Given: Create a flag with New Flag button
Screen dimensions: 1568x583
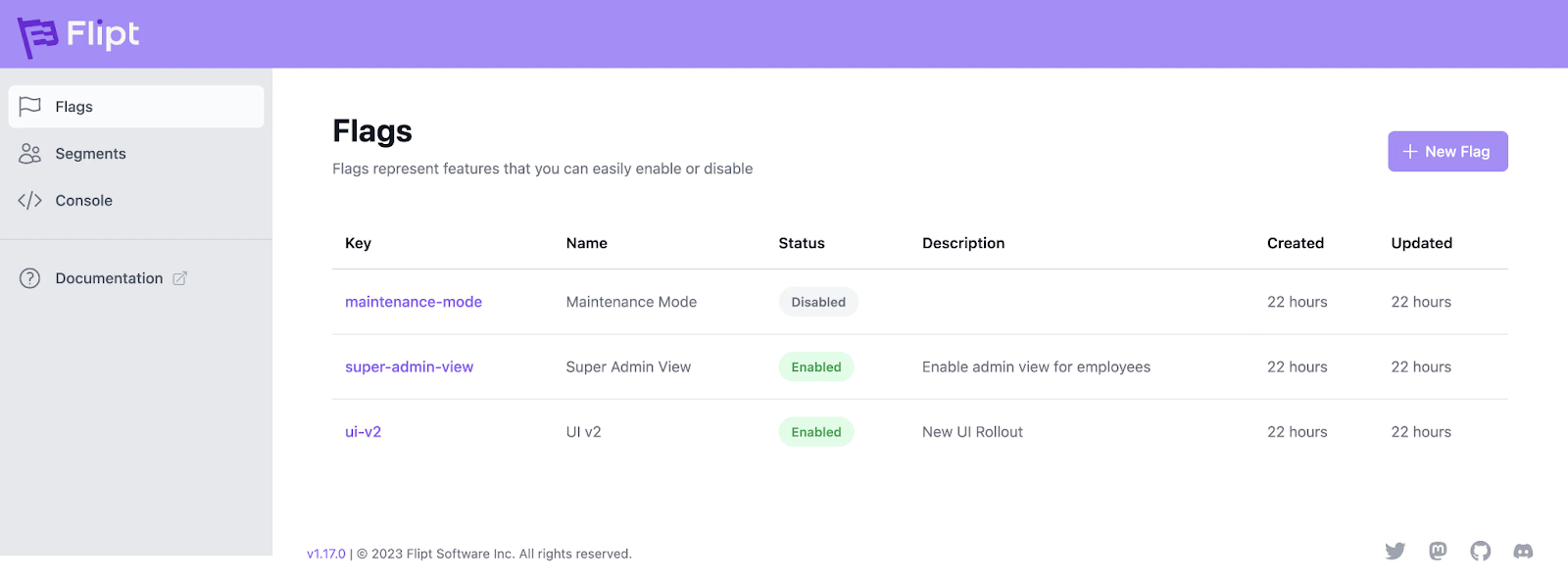Looking at the screenshot, I should [x=1447, y=152].
